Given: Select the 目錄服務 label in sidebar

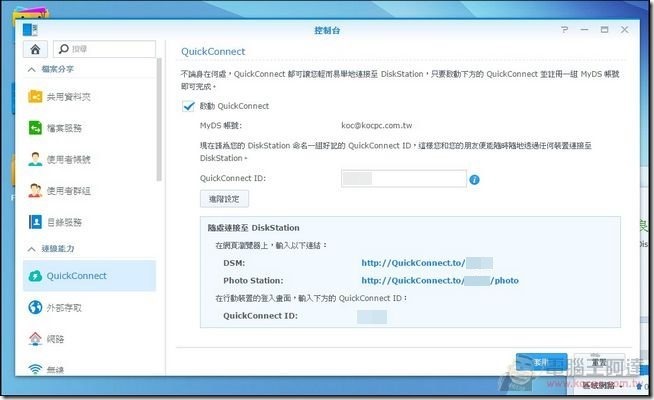Looking at the screenshot, I should coord(64,222).
